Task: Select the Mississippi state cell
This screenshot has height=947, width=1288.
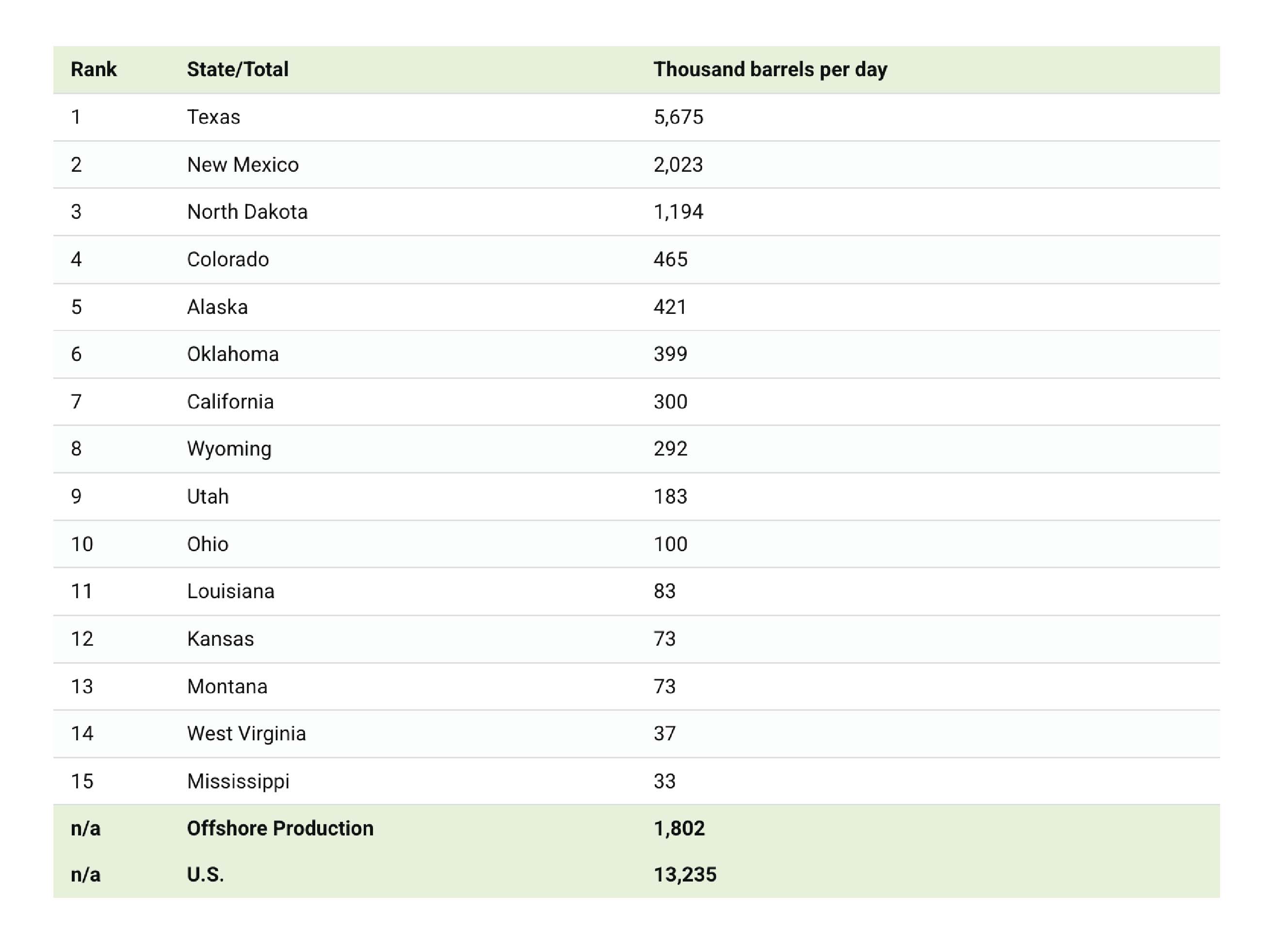Action: (x=238, y=781)
